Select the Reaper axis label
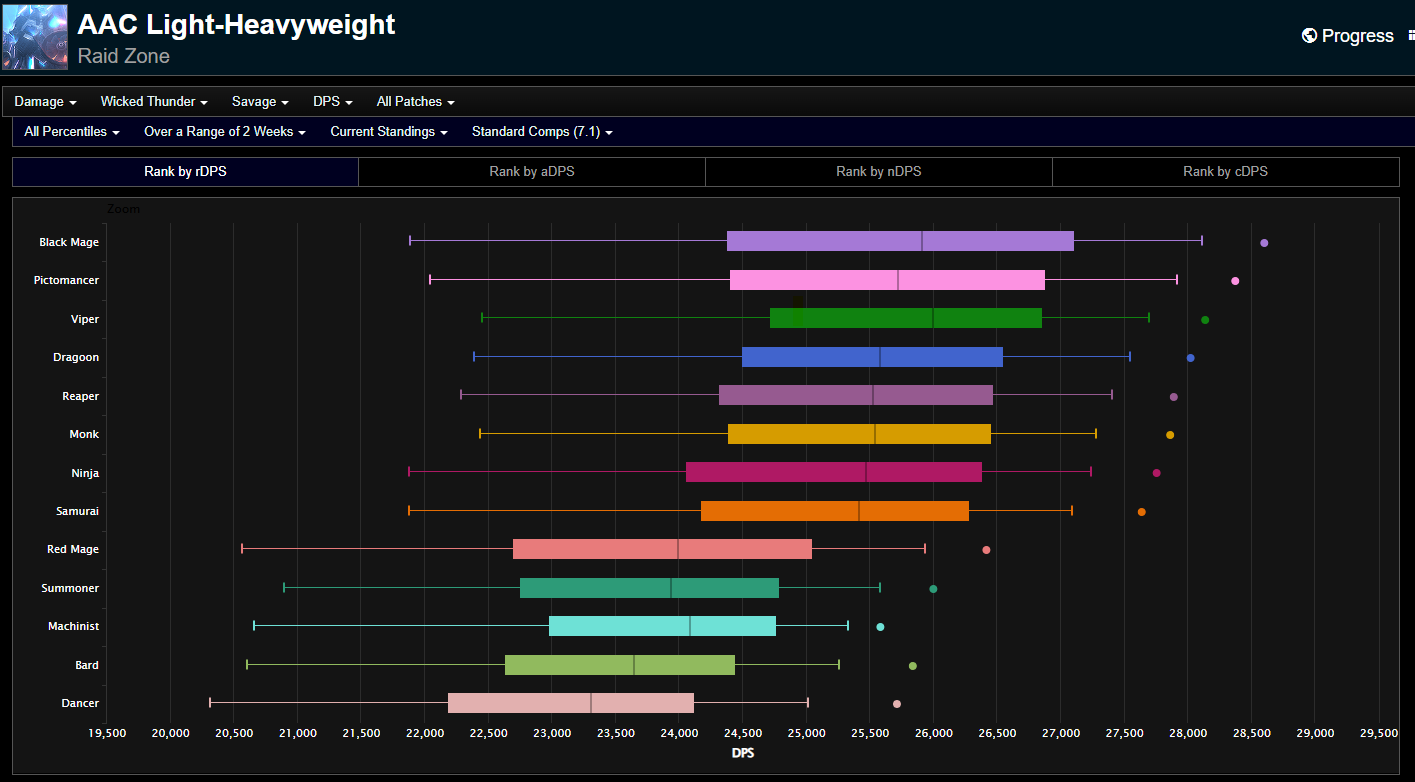Viewport: 1415px width, 782px height. click(x=81, y=396)
